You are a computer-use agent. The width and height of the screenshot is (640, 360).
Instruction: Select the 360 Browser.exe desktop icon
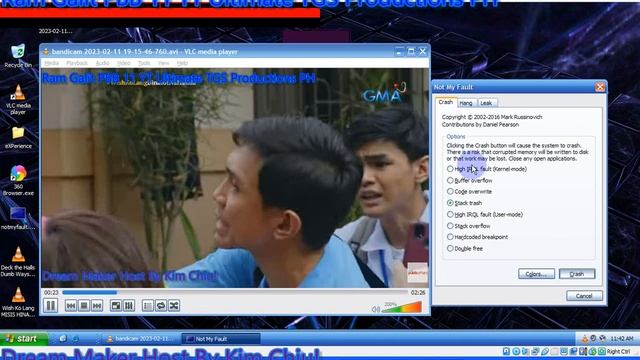point(18,180)
